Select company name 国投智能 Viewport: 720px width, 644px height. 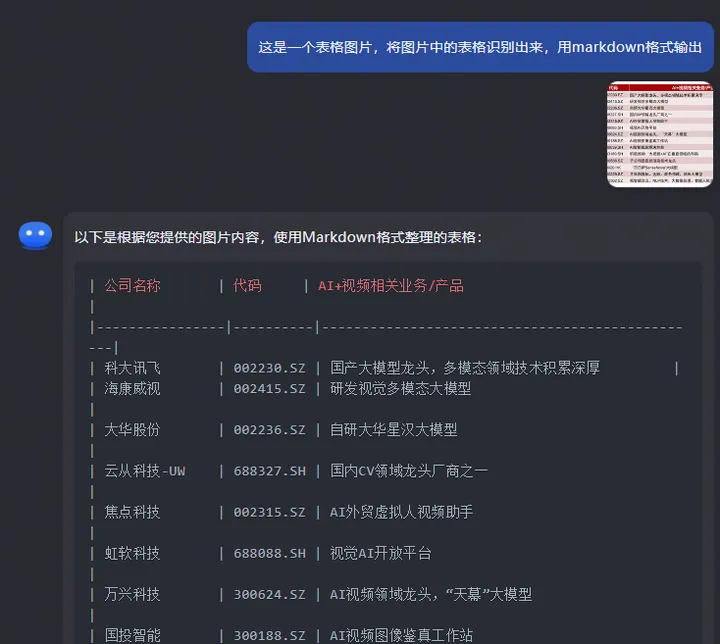132,635
